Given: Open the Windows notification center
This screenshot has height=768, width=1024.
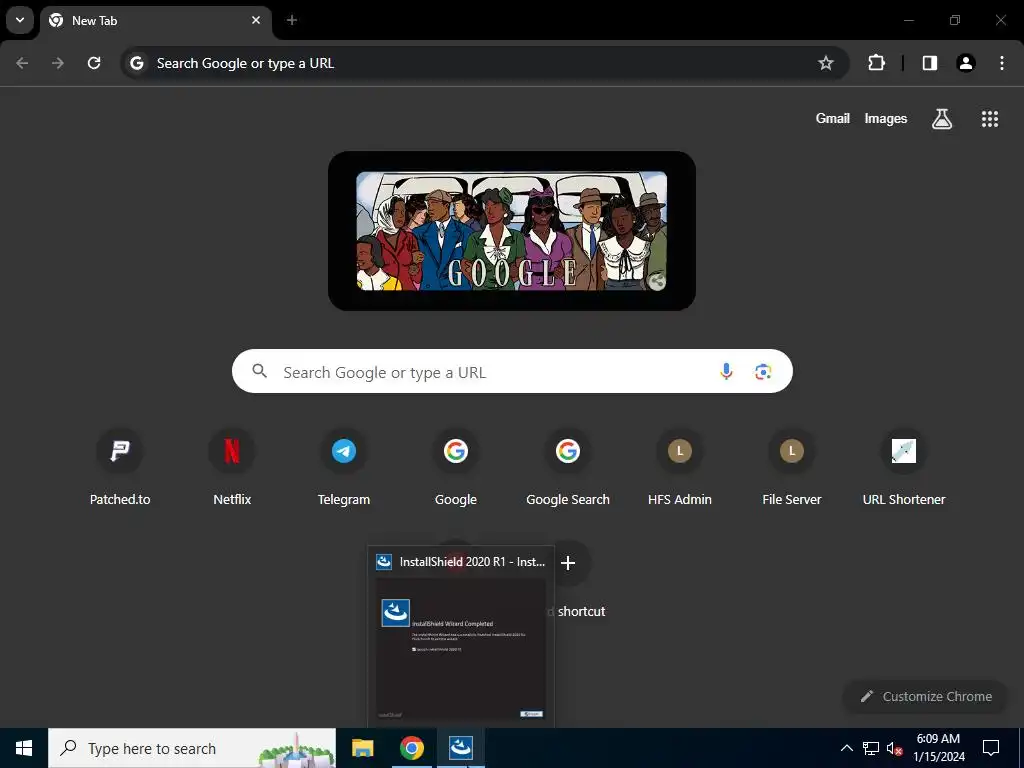Looking at the screenshot, I should click(x=991, y=748).
